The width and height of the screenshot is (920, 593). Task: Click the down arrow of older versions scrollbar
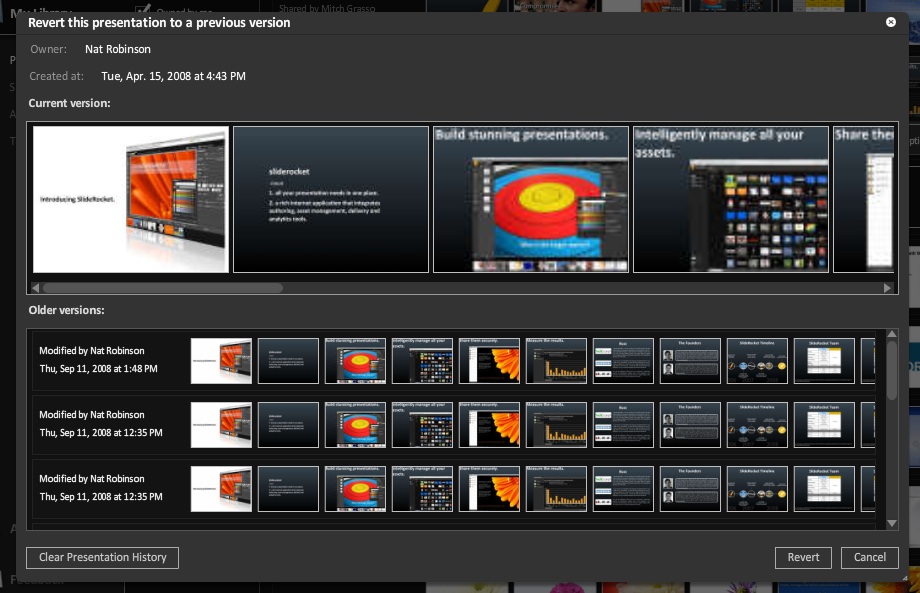click(x=892, y=523)
